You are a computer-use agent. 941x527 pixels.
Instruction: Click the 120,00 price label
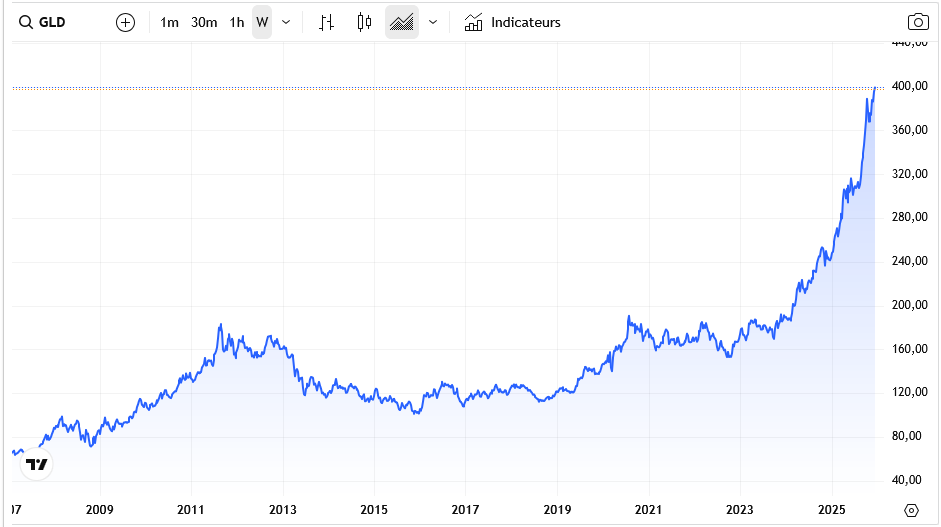[x=910, y=391]
